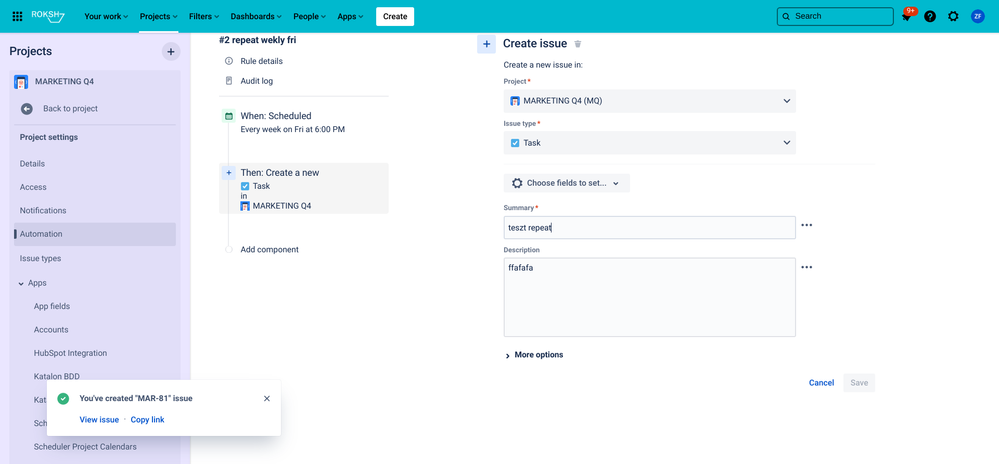
Task: Open the People menu
Action: (310, 17)
